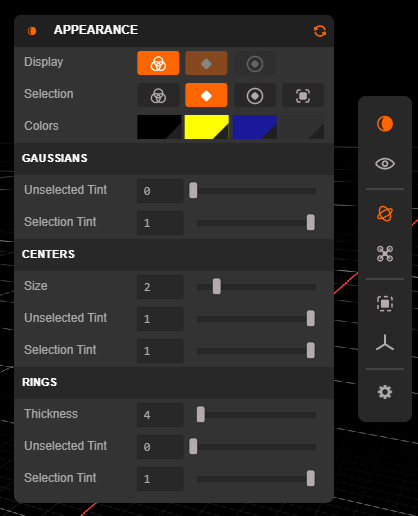This screenshot has height=516, width=418.
Task: Click the Gaussians Unselected Tint input field
Action: (160, 191)
